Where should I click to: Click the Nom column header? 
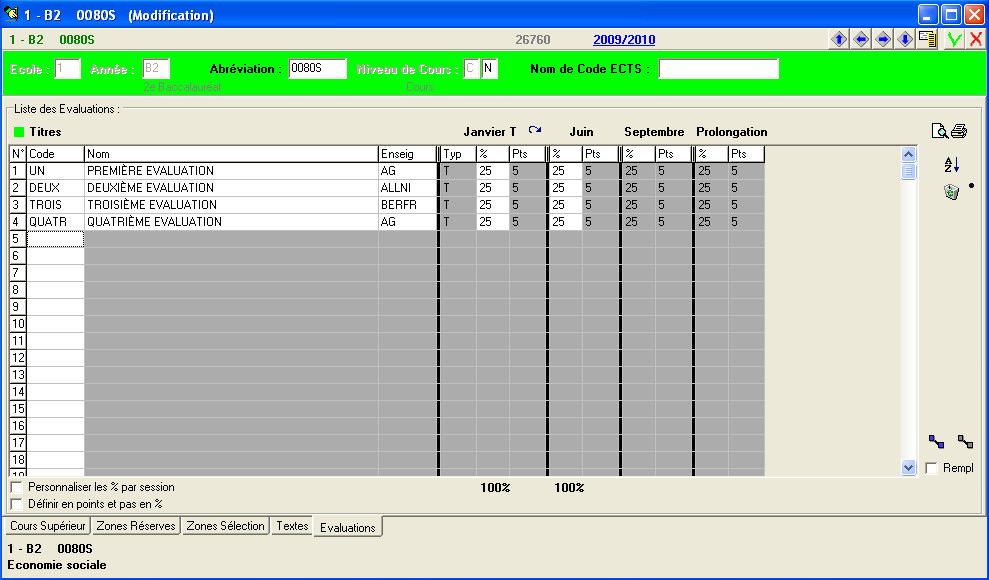pyautogui.click(x=231, y=154)
